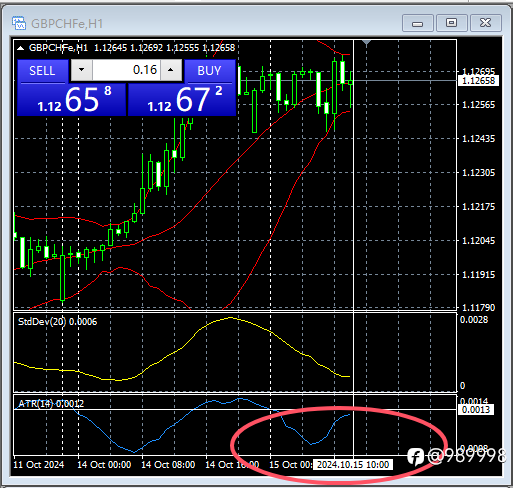Viewport: 513px width, 488px height.
Task: Decrease lot volume with down arrow
Action: pos(82,70)
